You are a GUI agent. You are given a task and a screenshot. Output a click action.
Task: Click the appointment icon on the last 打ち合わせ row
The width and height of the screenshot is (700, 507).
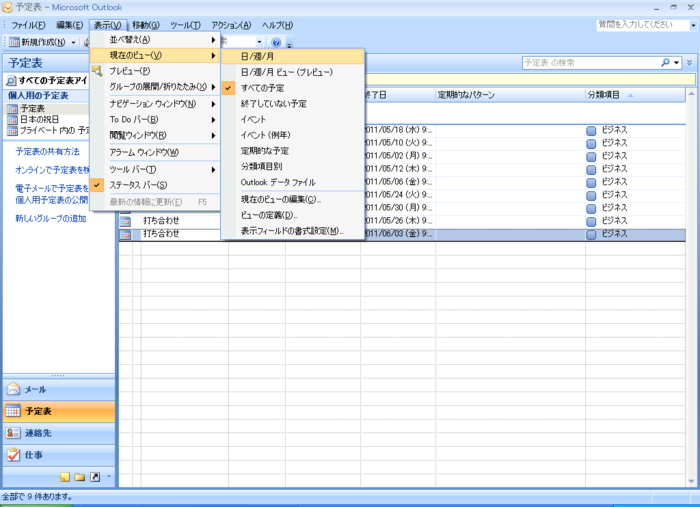tap(125, 234)
